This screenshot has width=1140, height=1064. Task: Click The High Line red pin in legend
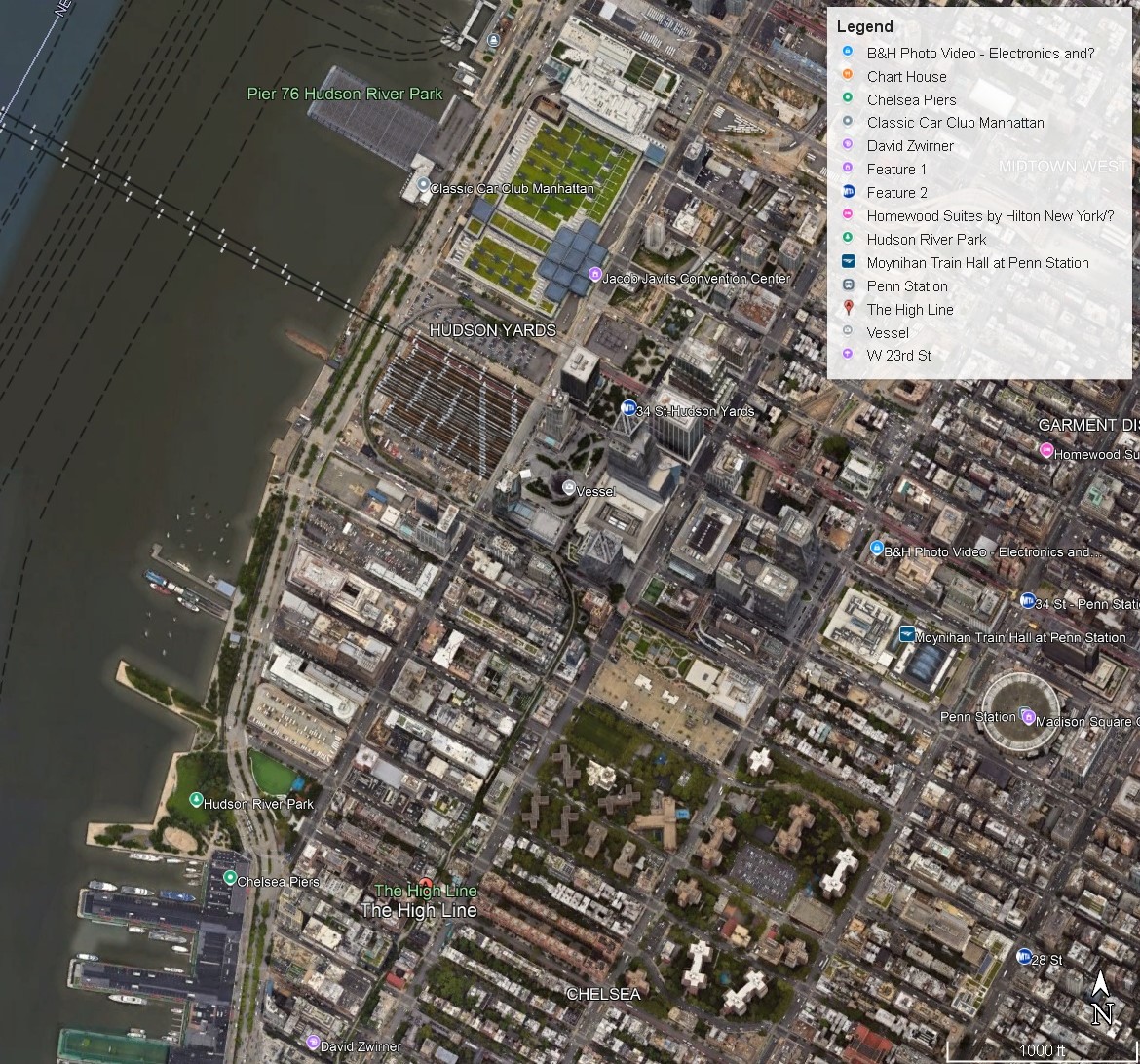(848, 308)
